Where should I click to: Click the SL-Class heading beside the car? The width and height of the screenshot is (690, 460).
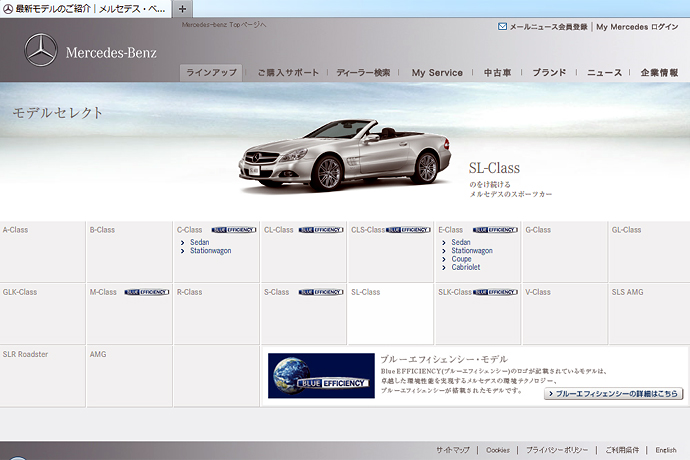[494, 168]
